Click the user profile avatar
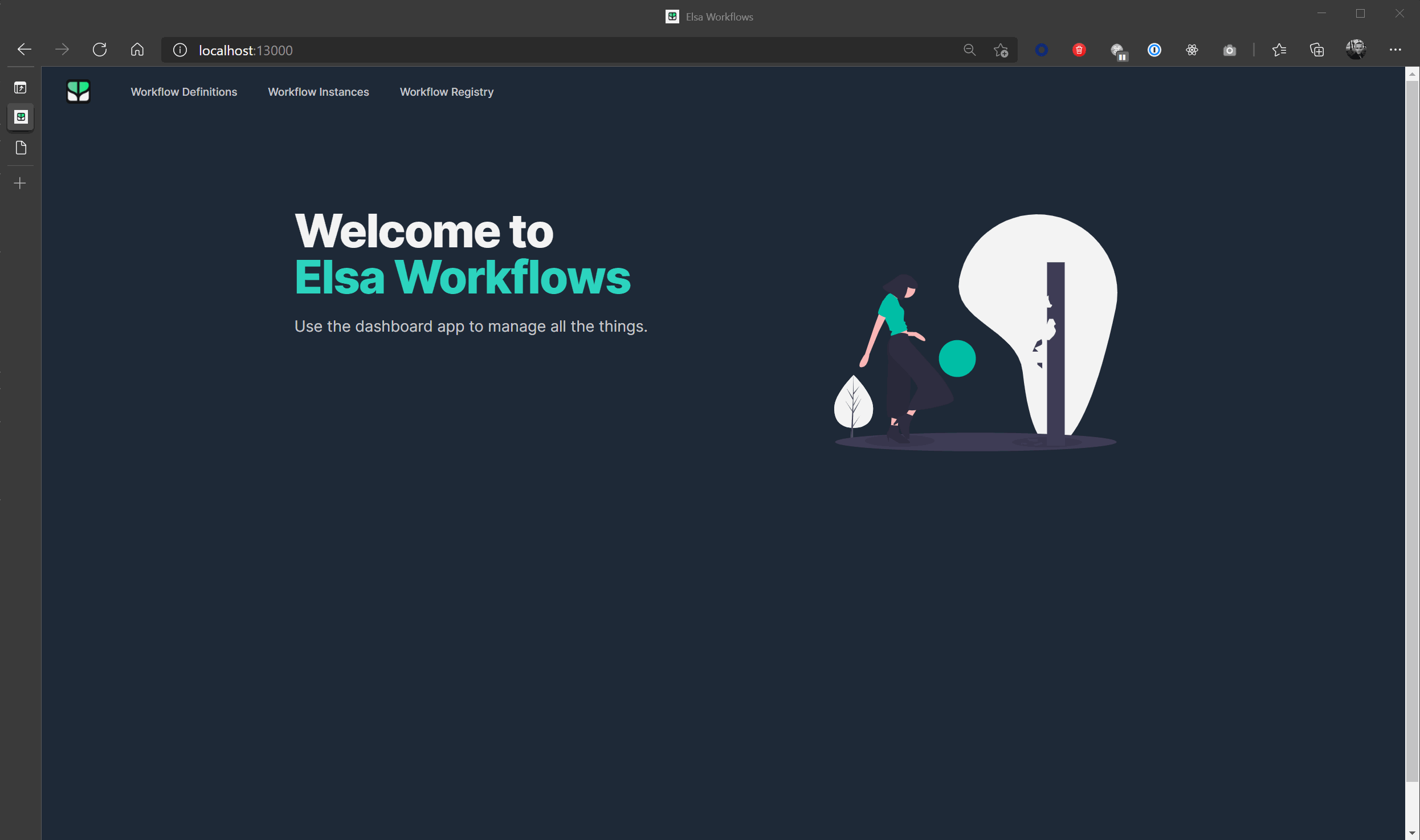This screenshot has height=840, width=1420. (1356, 50)
